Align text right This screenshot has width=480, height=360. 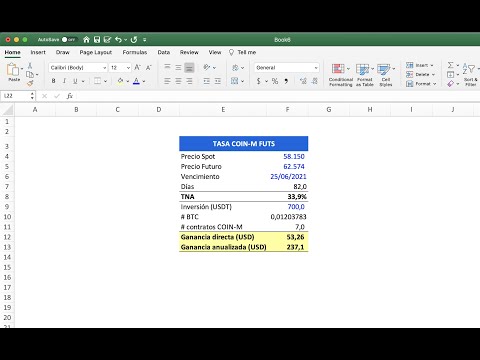[189, 81]
